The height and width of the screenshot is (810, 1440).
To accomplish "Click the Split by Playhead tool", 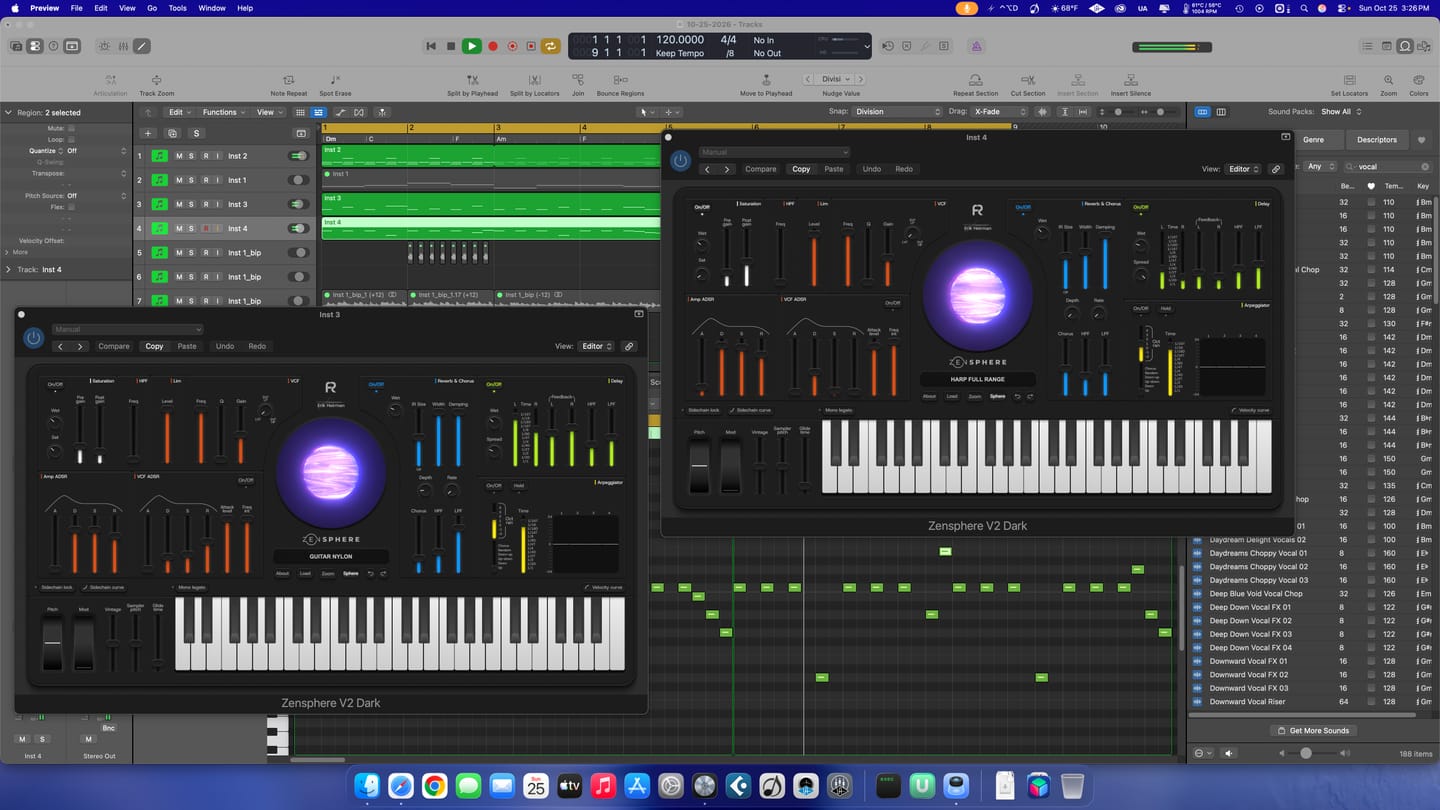I will 472,85.
